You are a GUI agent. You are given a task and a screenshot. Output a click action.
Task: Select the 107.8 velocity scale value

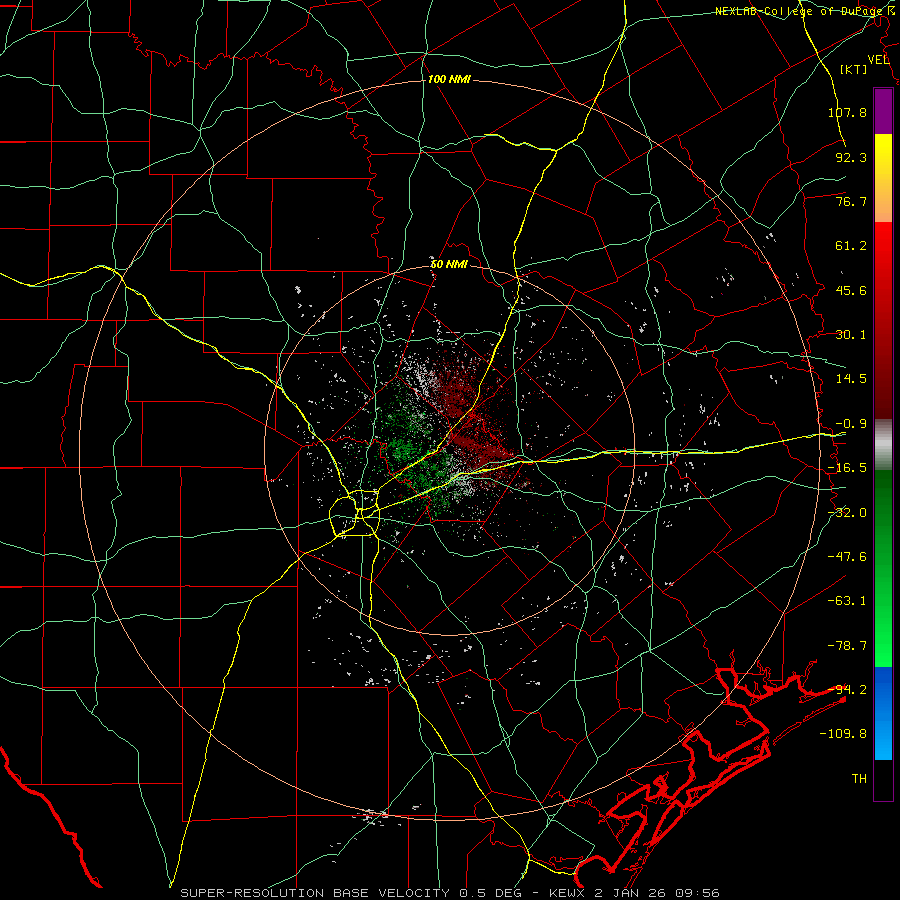(847, 112)
